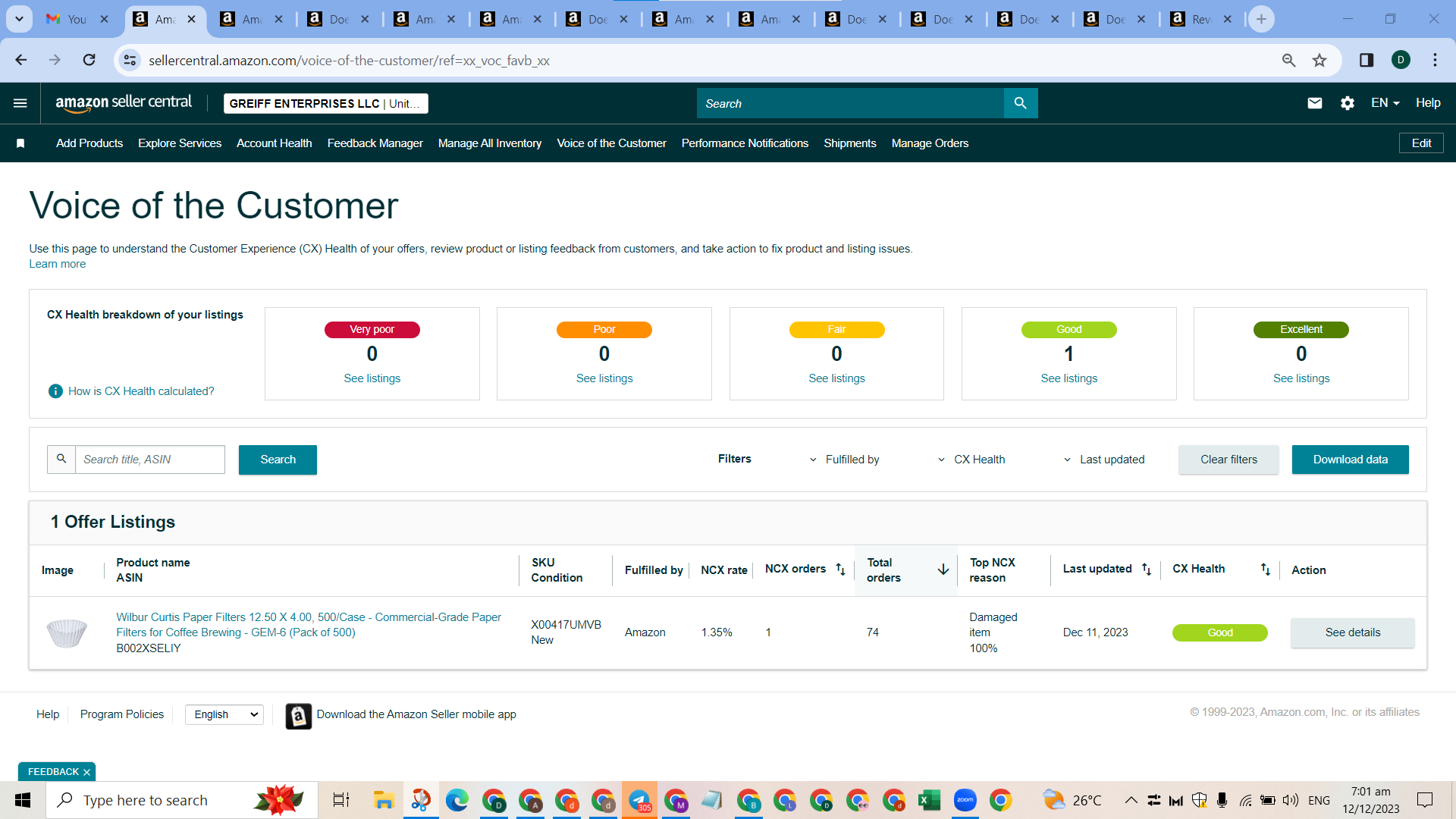Open Explore Services menu item
Screen dimensions: 1456x819
click(x=180, y=143)
